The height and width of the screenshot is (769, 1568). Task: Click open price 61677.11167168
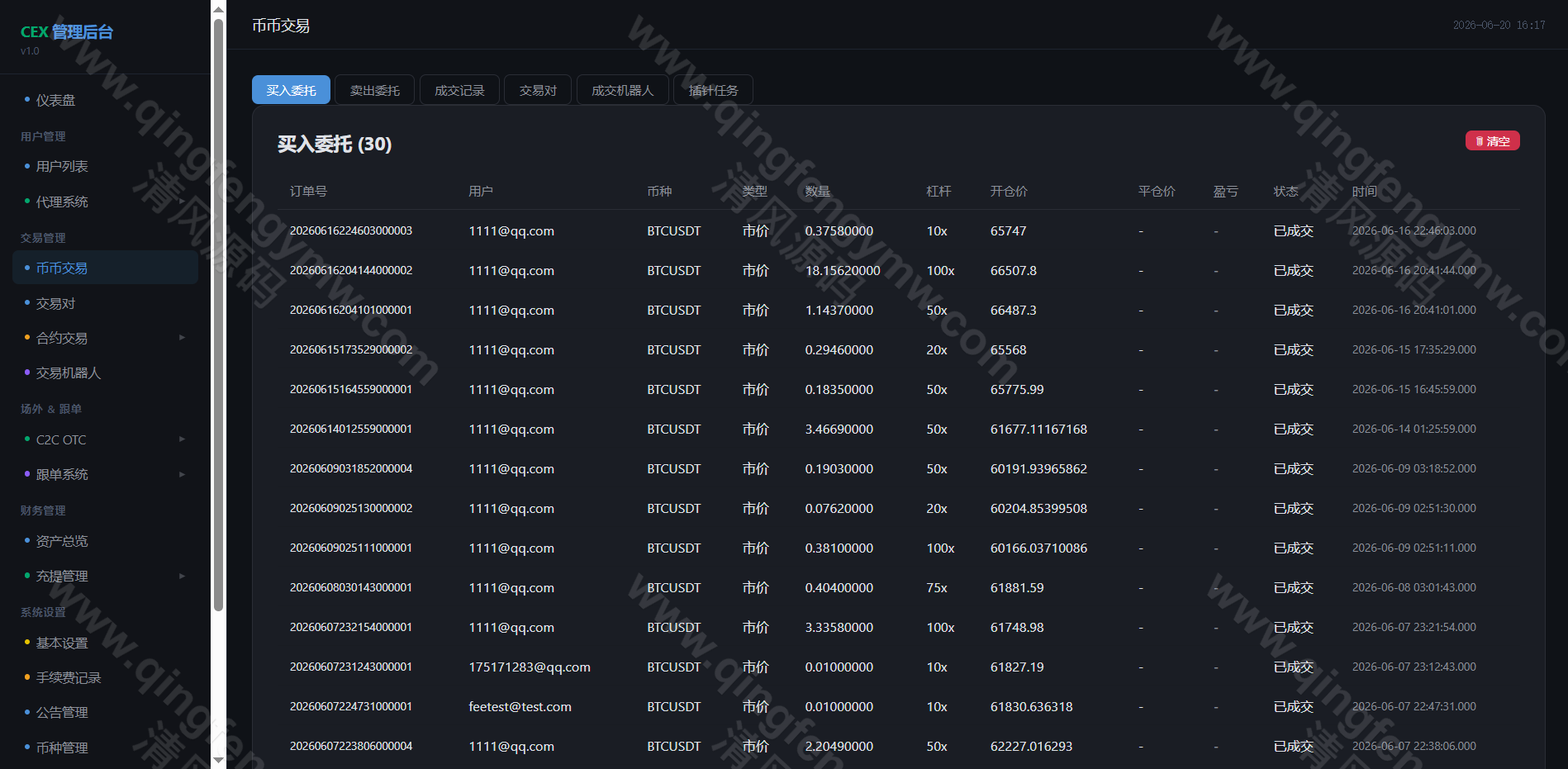(x=1038, y=429)
